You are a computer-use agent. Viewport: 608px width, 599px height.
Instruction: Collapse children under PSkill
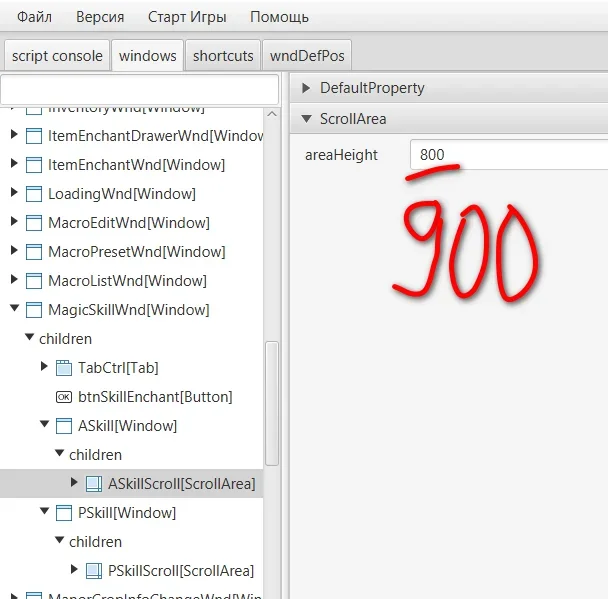pos(59,540)
